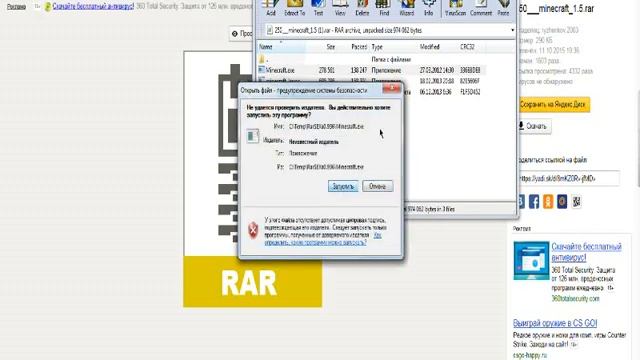The height and width of the screenshot is (360, 640).
Task: Click the Protect toolbar icon in WinRAR
Action: (x=503, y=8)
